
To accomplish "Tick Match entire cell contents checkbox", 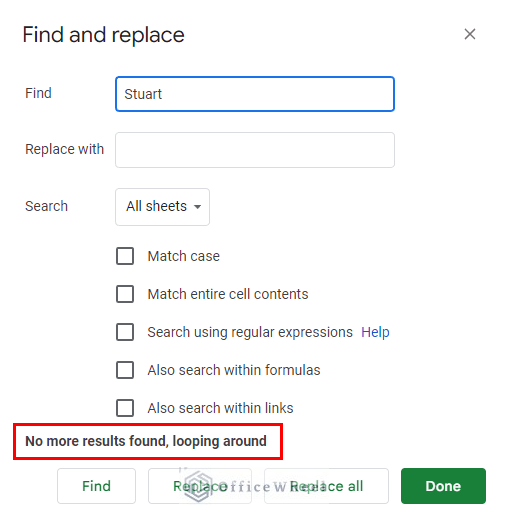I will [125, 294].
